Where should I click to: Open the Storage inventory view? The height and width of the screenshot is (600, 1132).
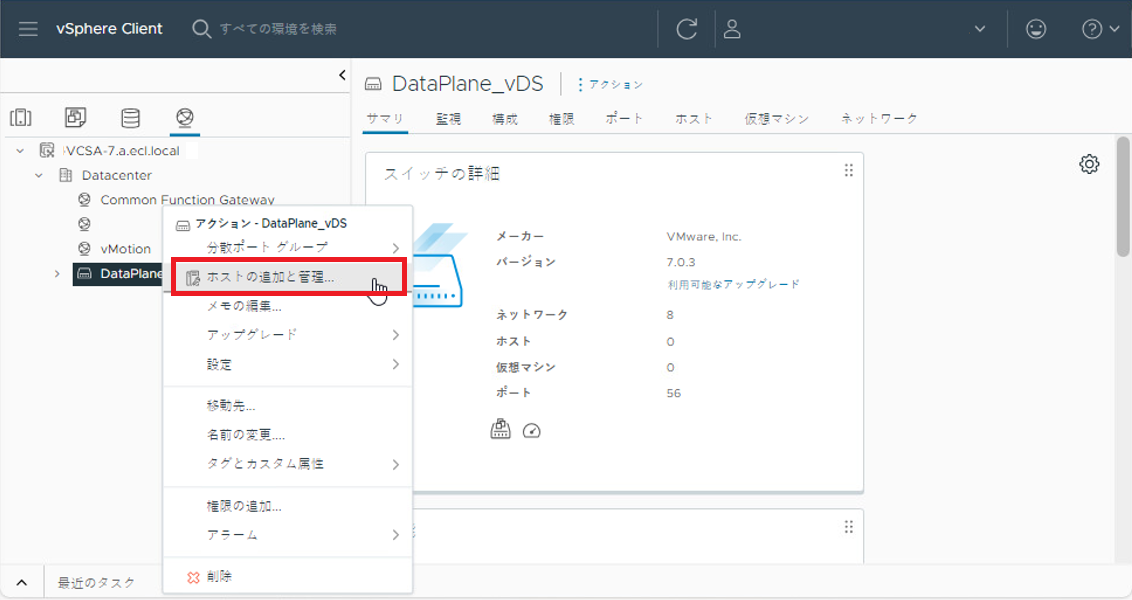pyautogui.click(x=130, y=118)
